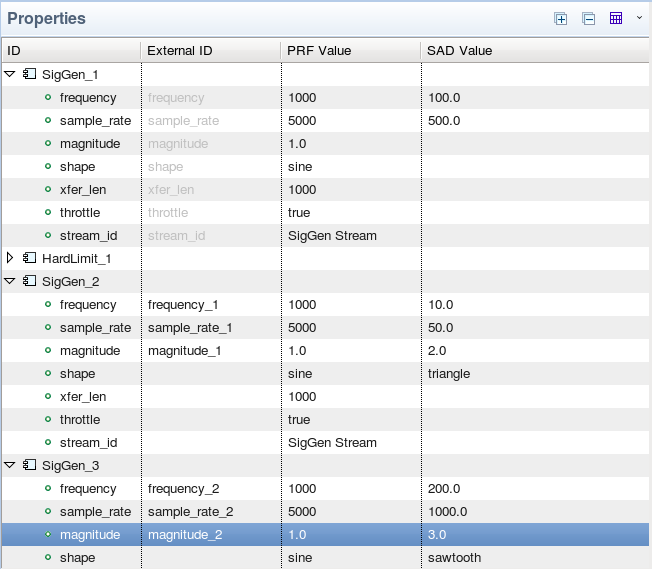Click property icon beside SigGen_3 shape

click(x=48, y=557)
